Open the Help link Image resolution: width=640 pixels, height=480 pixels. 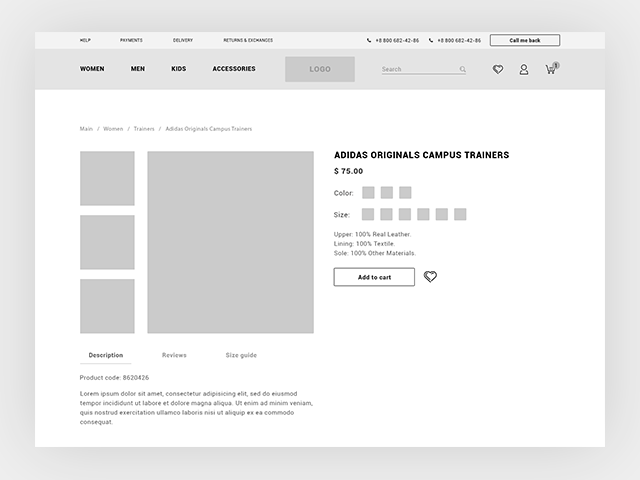click(x=85, y=40)
